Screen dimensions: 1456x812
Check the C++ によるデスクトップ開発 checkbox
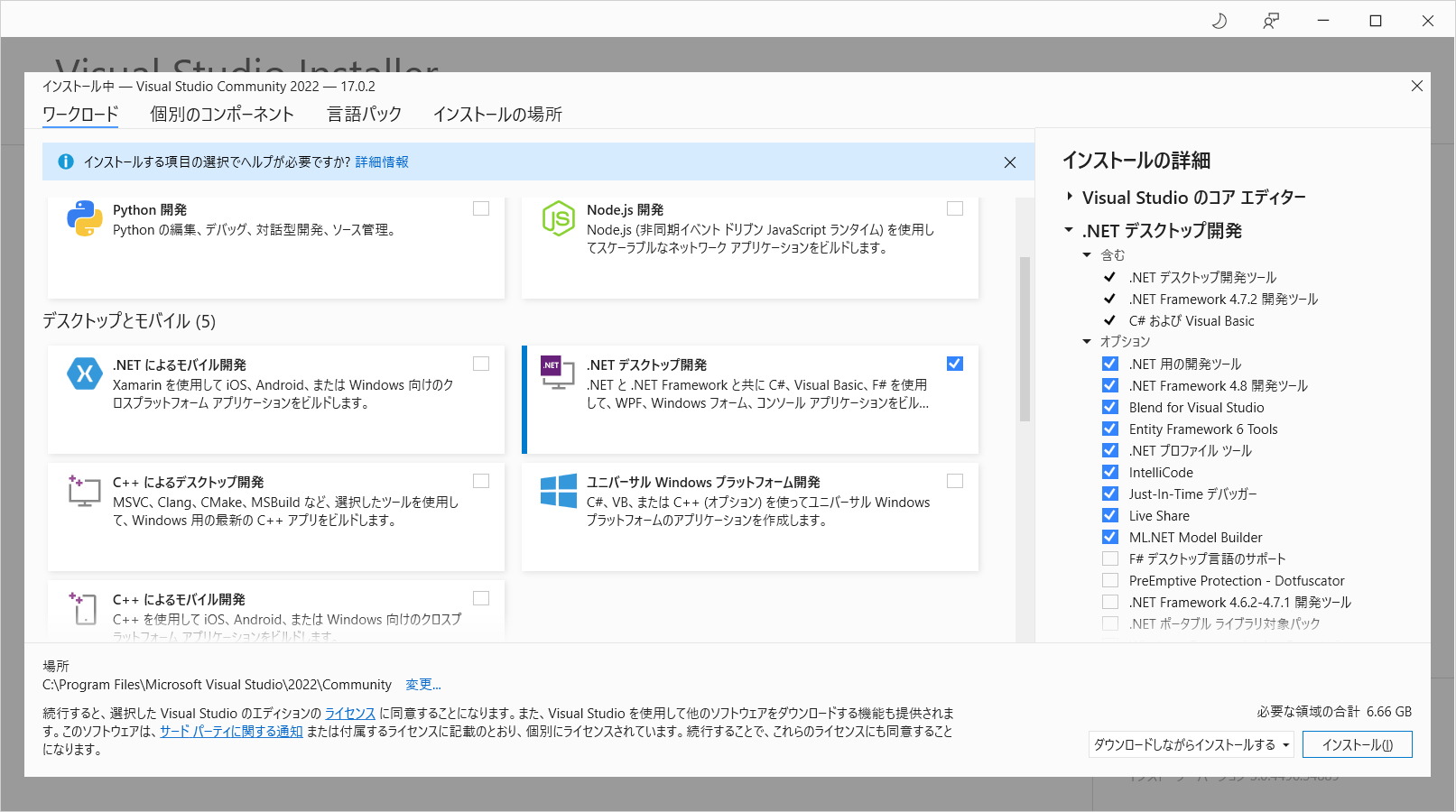(481, 481)
